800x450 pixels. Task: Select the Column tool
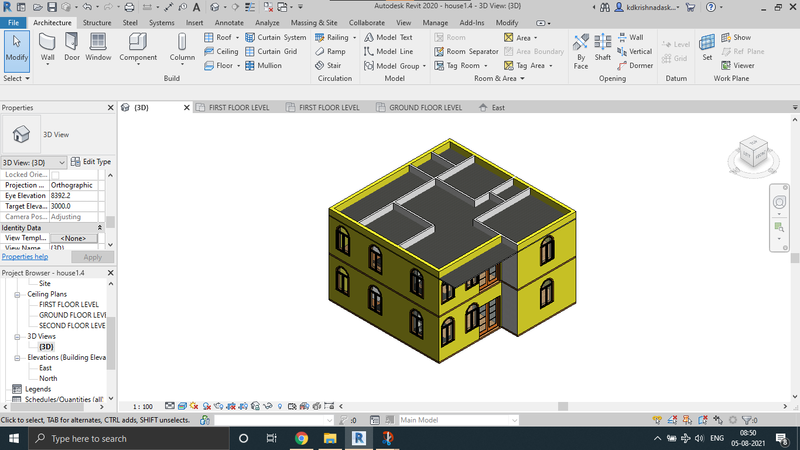click(x=182, y=48)
